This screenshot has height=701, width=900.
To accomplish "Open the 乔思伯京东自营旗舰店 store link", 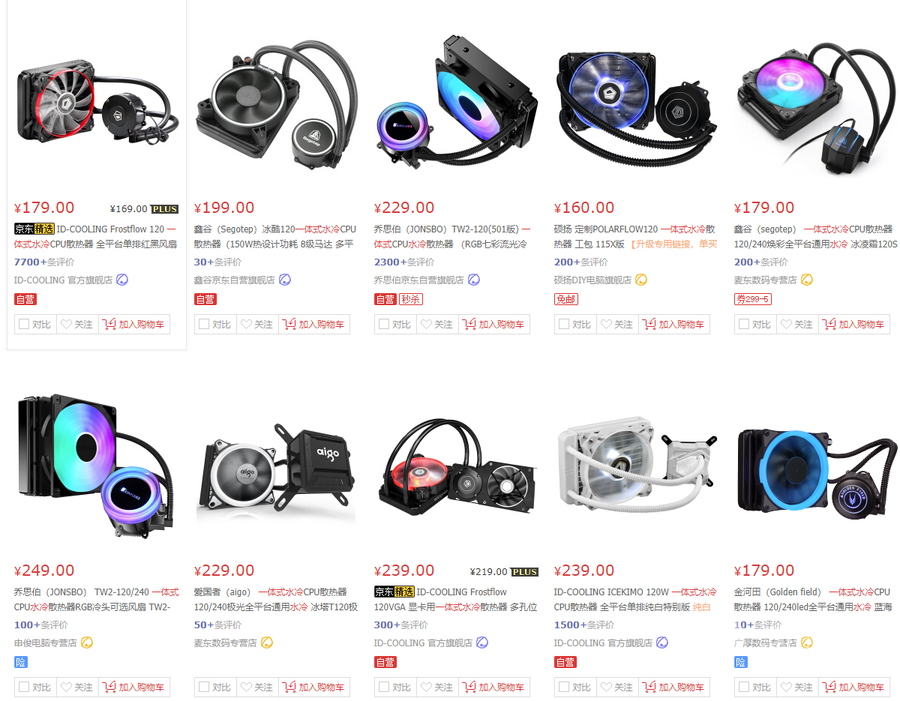I will (x=418, y=280).
